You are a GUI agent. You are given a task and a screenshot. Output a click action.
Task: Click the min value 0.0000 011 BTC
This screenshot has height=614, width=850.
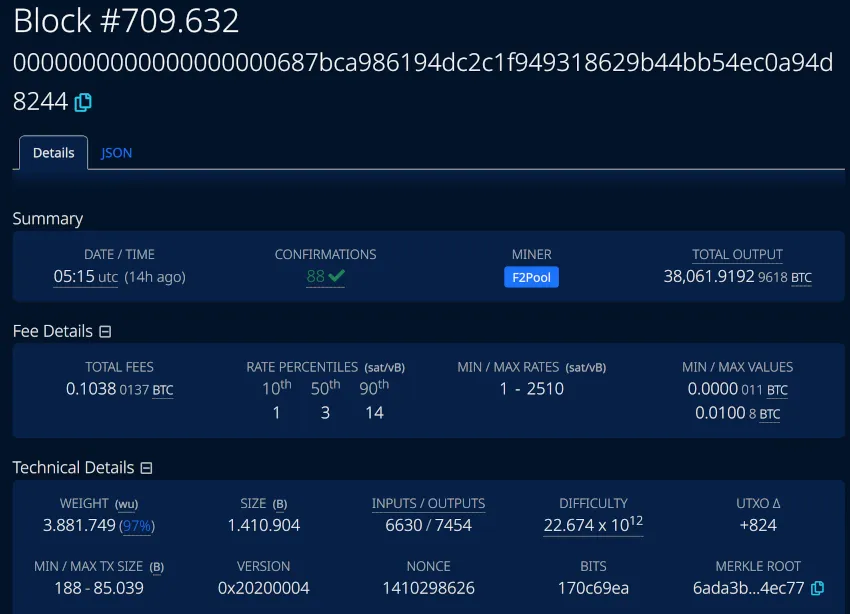[x=737, y=389]
